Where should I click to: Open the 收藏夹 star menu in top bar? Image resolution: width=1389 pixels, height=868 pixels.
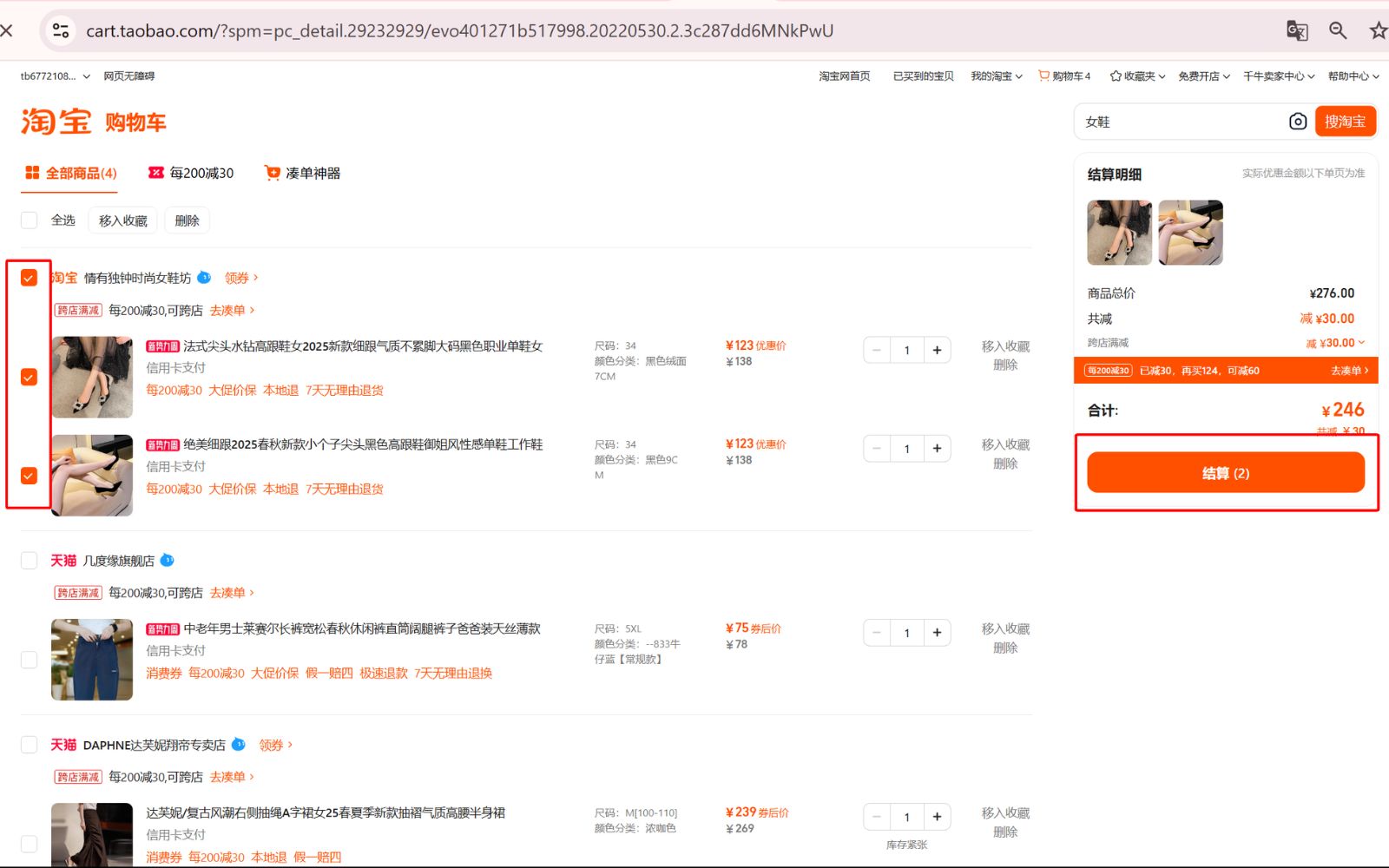[1137, 76]
